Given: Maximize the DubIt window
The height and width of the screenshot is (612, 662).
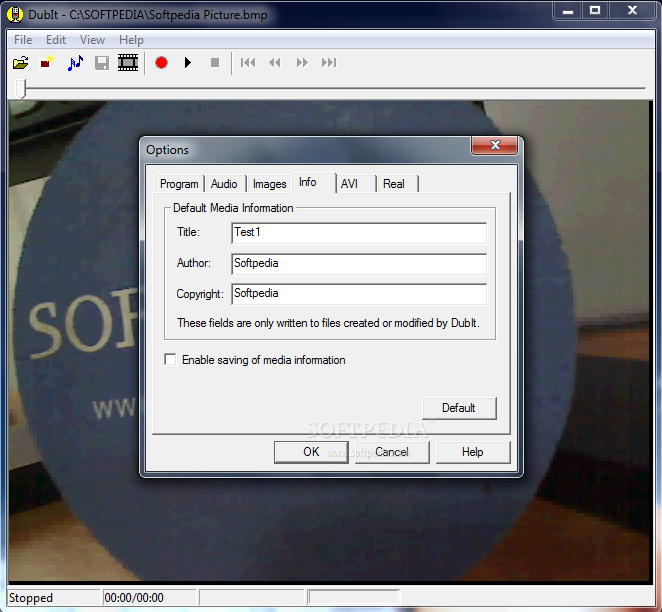Looking at the screenshot, I should (595, 11).
